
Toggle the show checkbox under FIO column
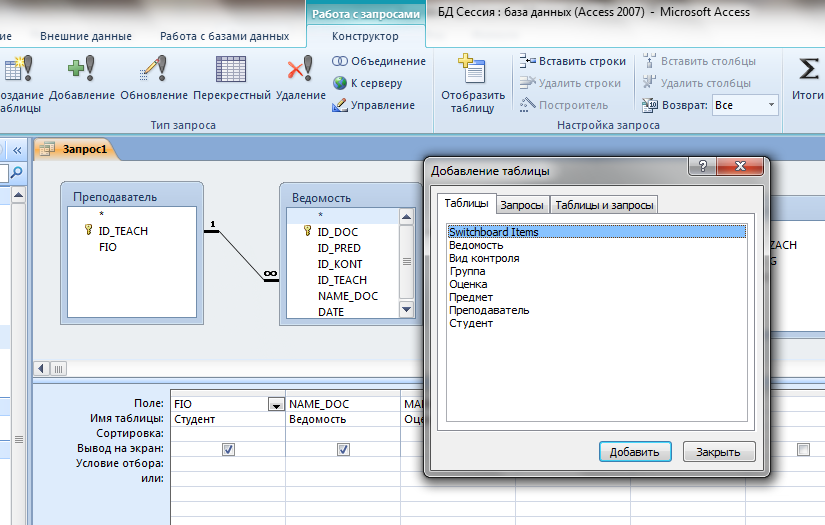click(228, 450)
